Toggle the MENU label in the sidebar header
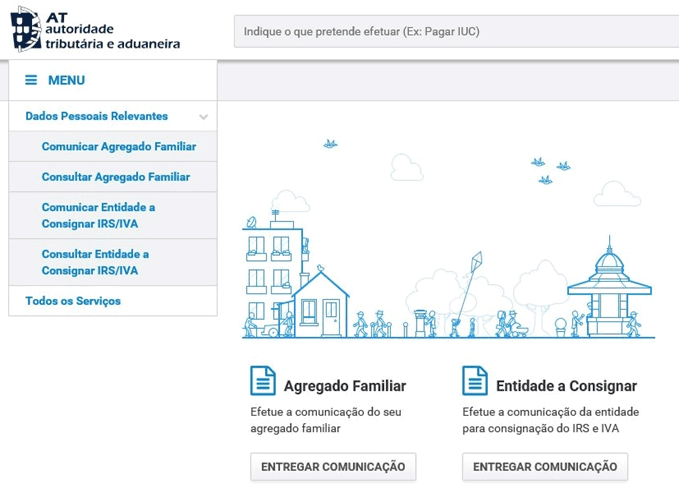The image size is (679, 487). [66, 80]
